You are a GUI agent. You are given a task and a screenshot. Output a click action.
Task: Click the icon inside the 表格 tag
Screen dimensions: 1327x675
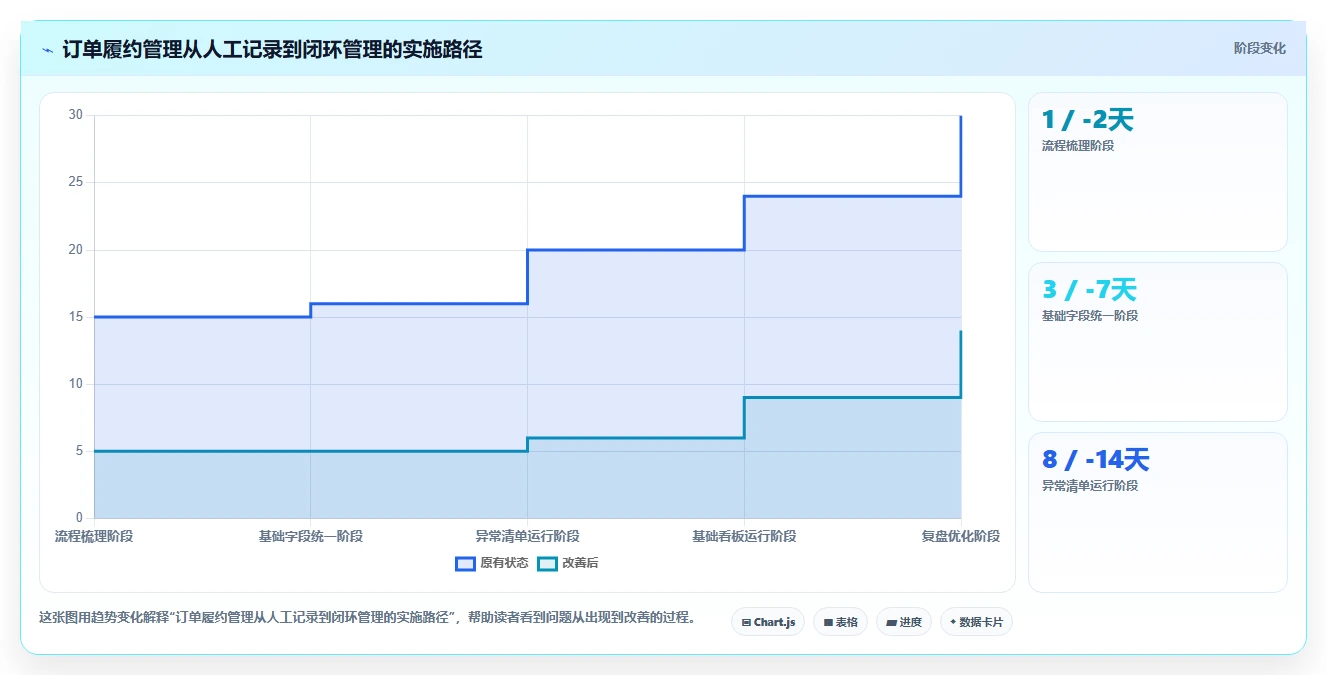coord(828,622)
